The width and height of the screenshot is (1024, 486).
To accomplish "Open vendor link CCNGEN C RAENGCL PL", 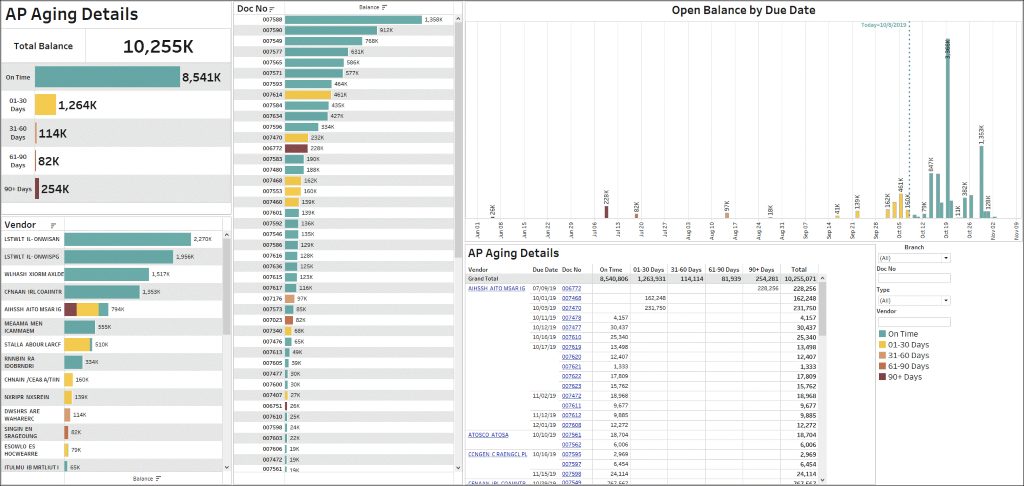I will tap(498, 453).
